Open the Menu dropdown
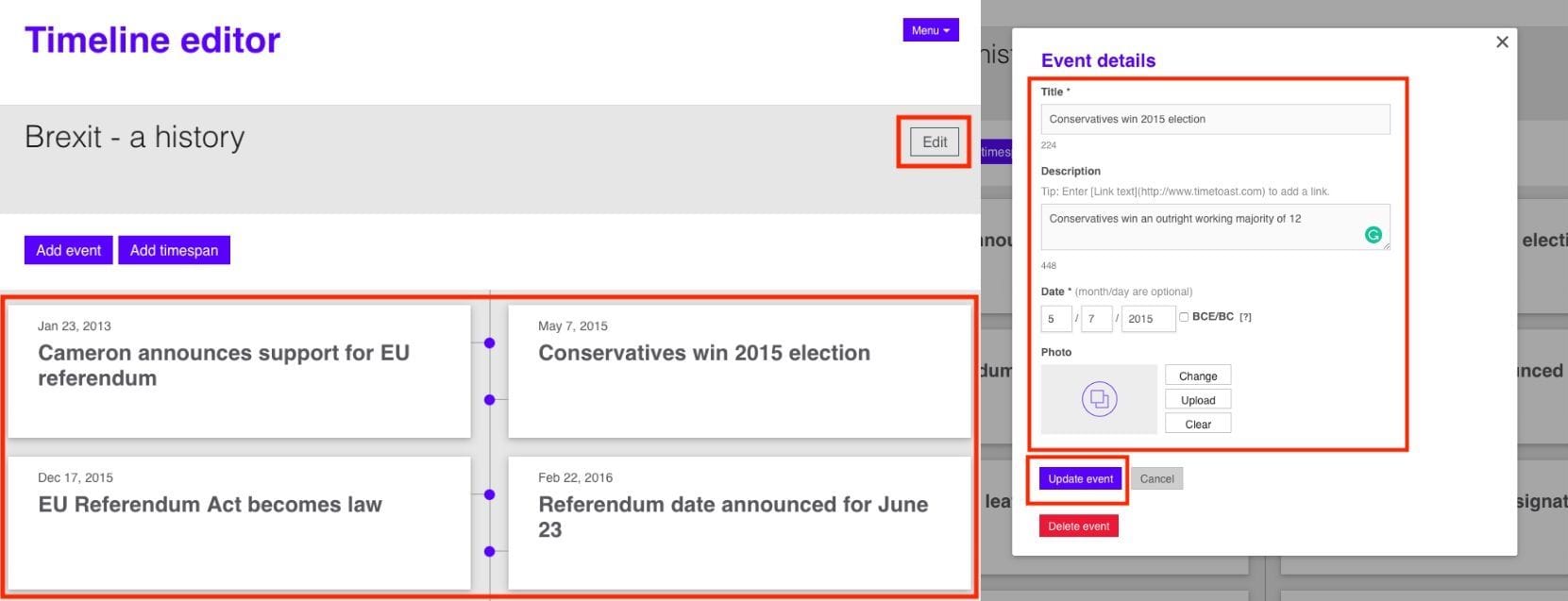The image size is (1568, 601). 930,30
